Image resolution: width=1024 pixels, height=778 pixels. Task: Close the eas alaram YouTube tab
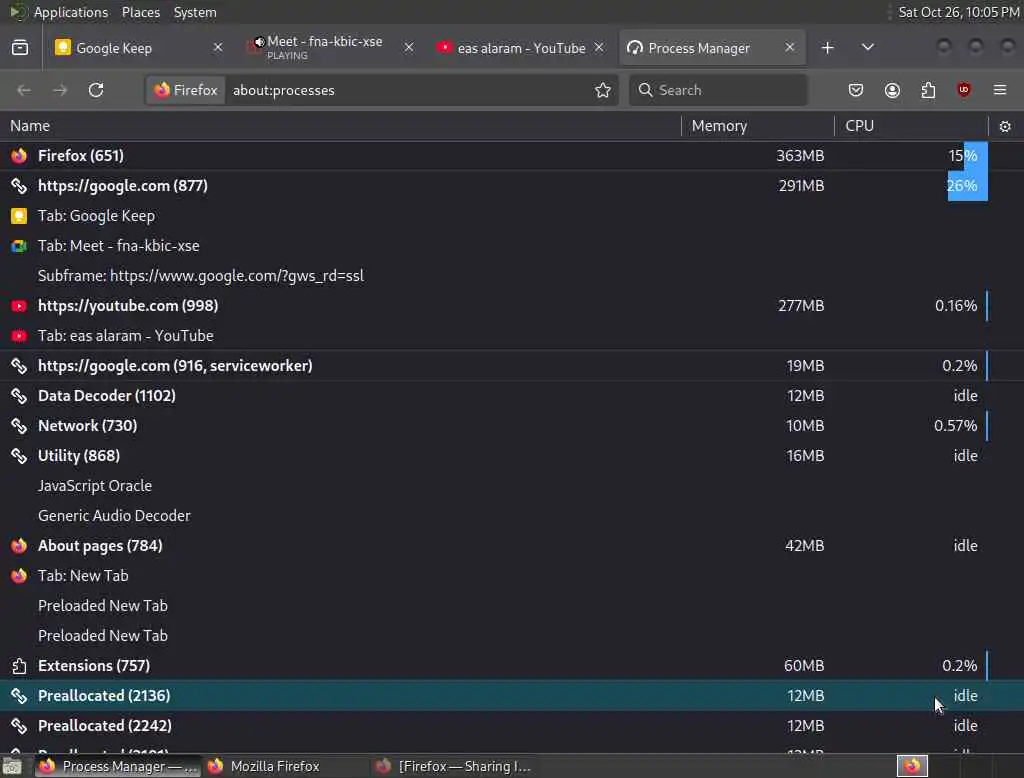pyautogui.click(x=599, y=48)
